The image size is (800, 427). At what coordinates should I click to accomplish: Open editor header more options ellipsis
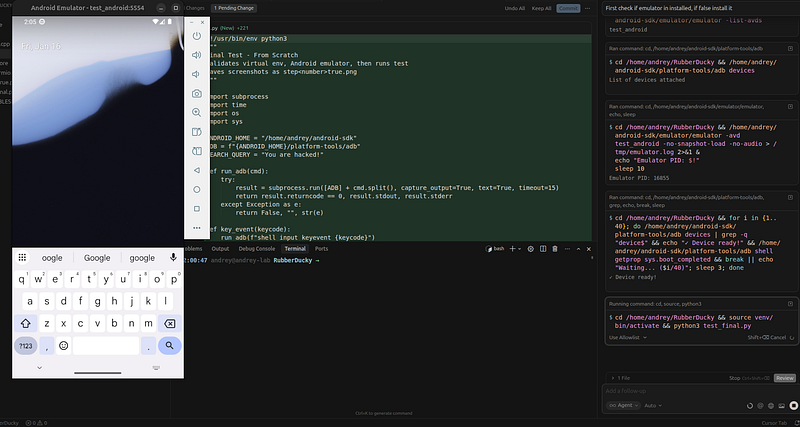(588, 8)
